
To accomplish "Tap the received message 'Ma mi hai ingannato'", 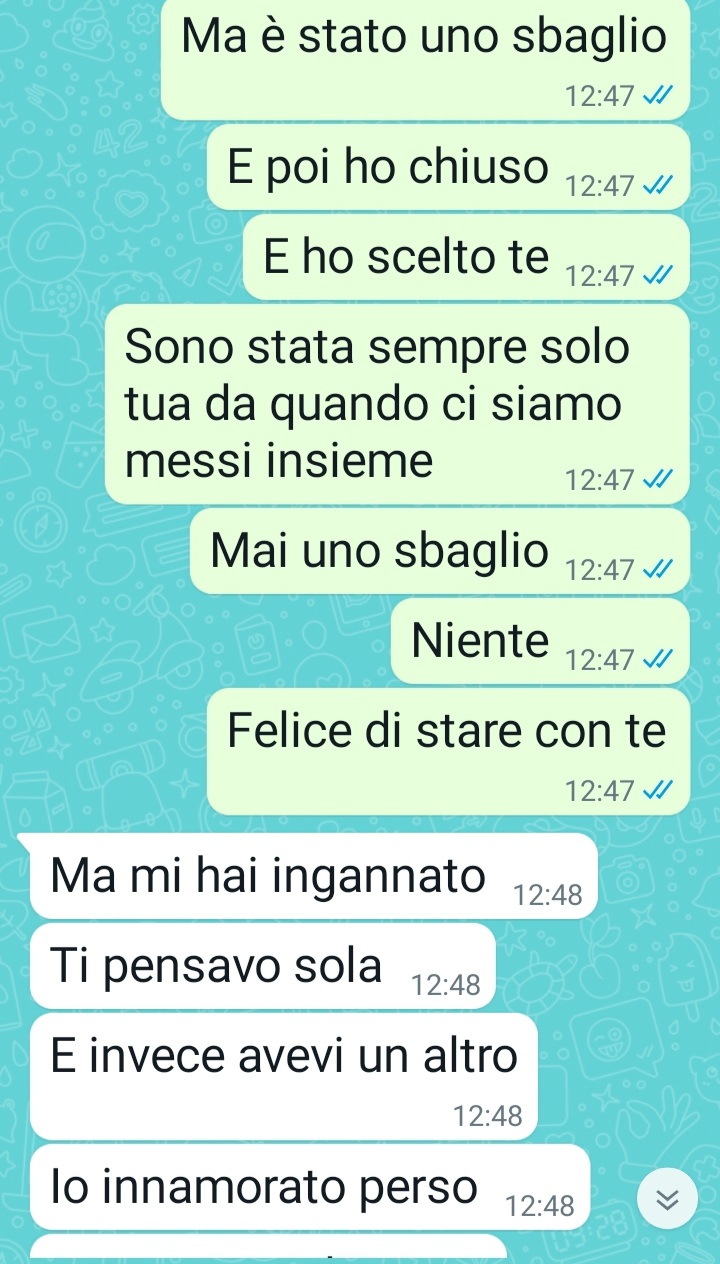I will [x=314, y=876].
